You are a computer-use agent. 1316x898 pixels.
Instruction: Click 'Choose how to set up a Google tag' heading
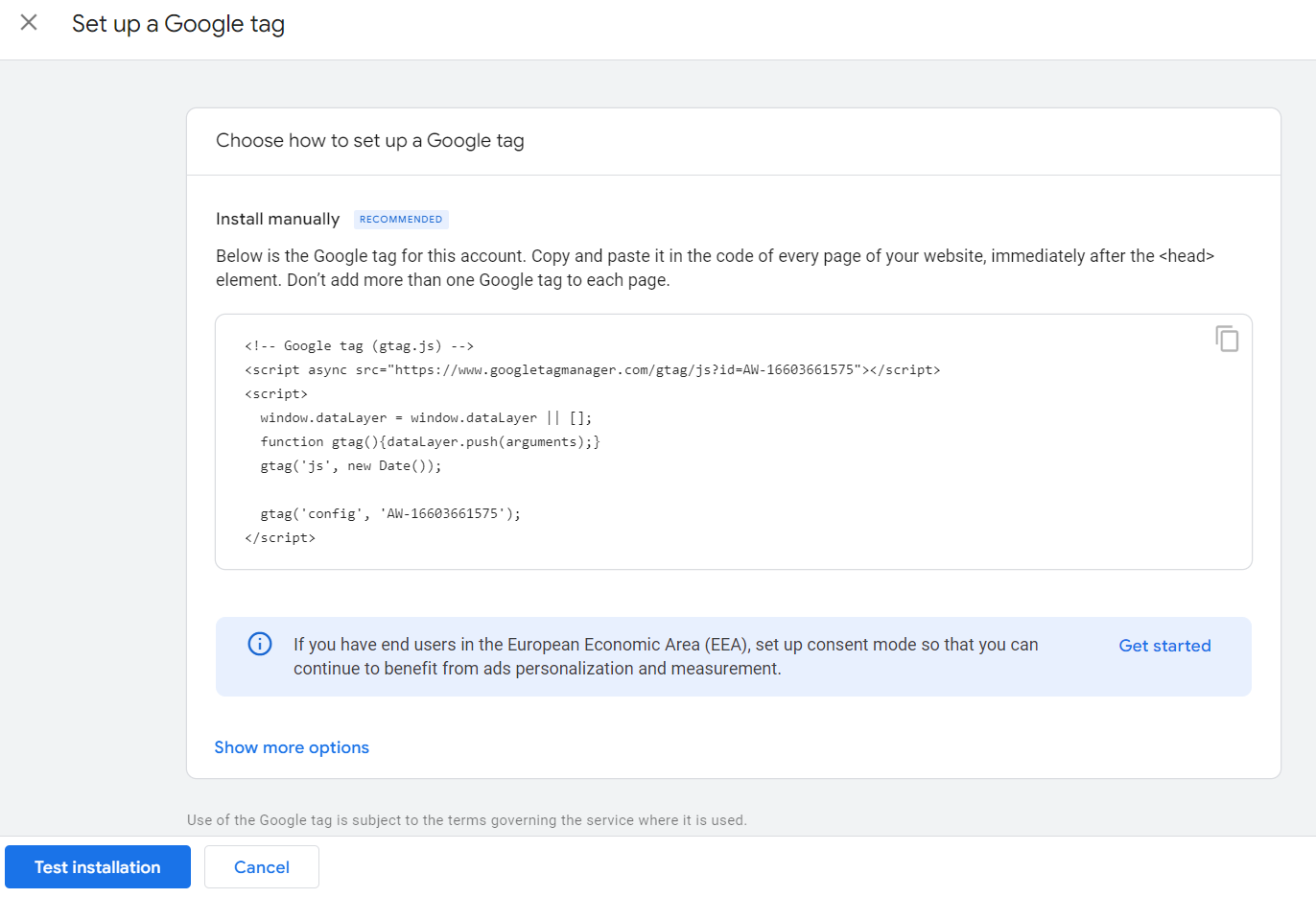tap(370, 140)
